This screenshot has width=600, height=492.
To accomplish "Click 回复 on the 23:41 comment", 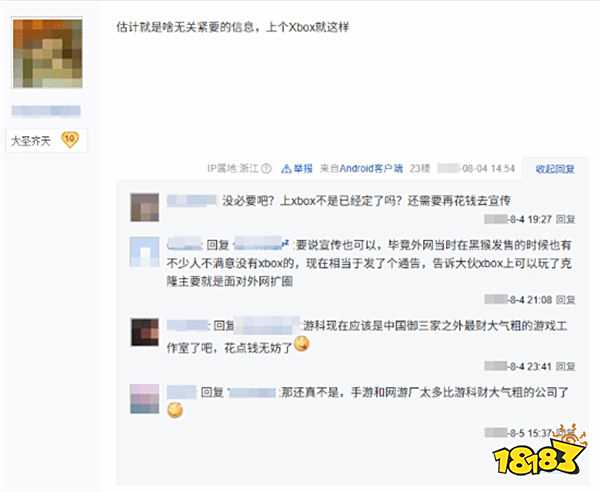I will click(x=566, y=367).
